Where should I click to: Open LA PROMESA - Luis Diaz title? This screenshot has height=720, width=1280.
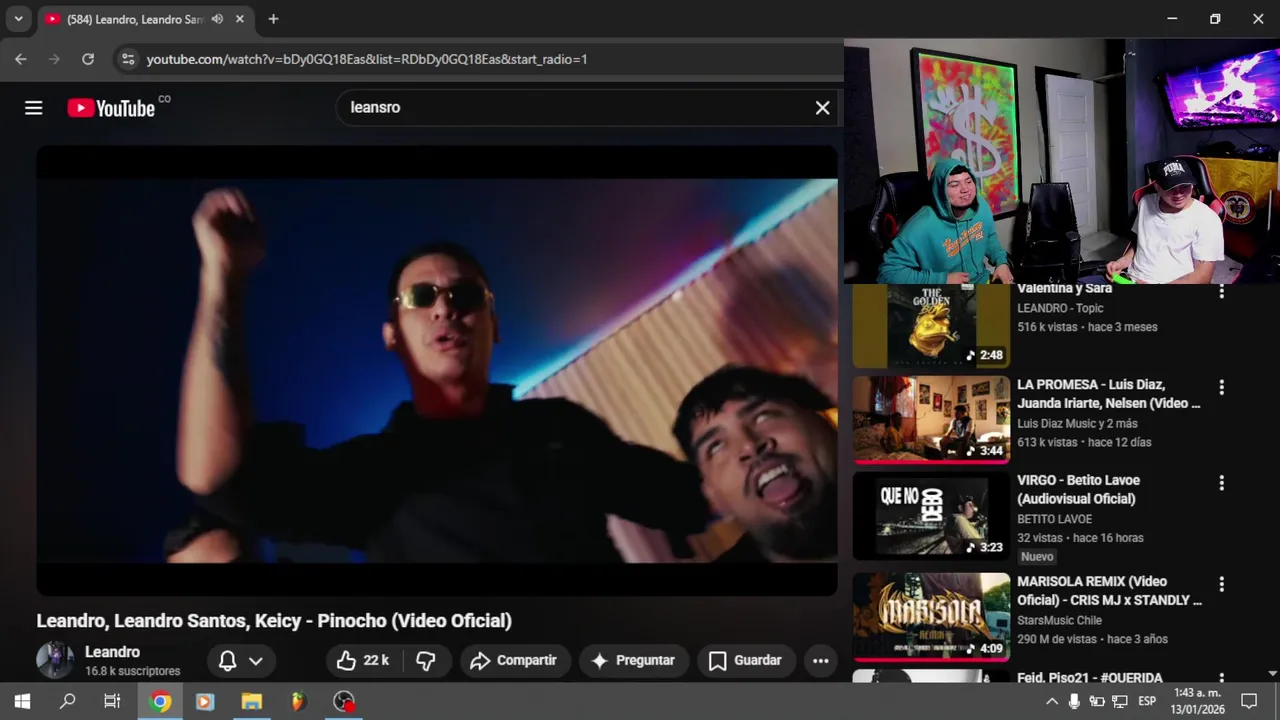click(1109, 394)
